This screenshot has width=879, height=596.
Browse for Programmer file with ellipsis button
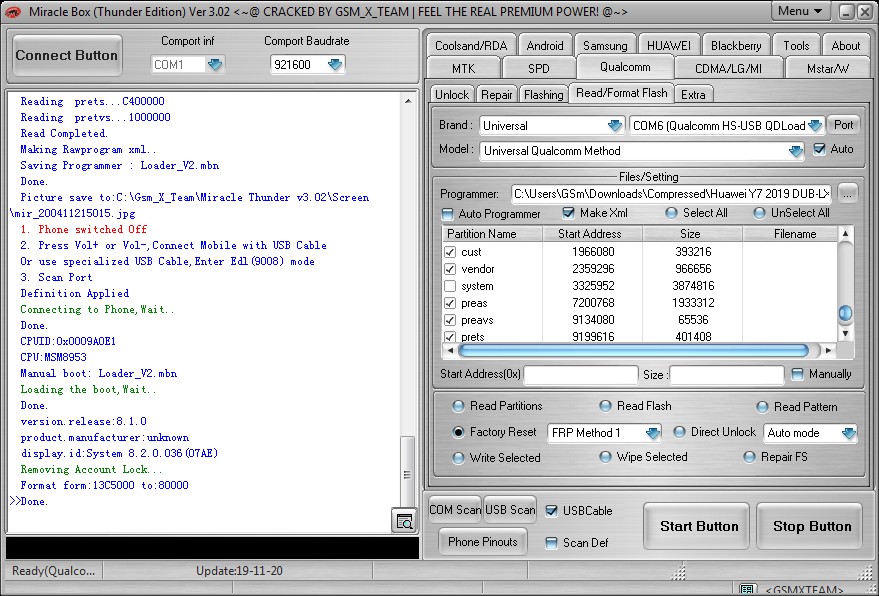848,194
